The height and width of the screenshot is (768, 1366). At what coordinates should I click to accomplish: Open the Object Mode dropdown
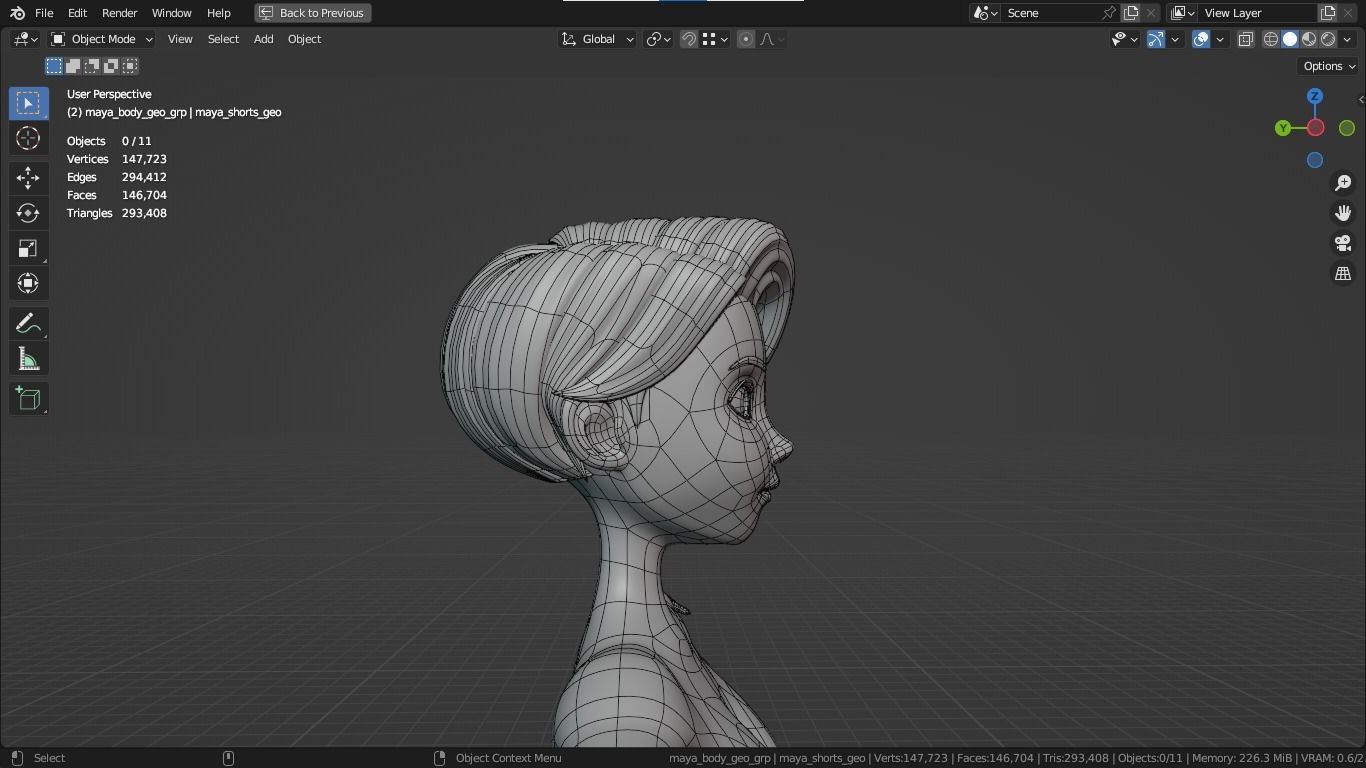pyautogui.click(x=101, y=39)
